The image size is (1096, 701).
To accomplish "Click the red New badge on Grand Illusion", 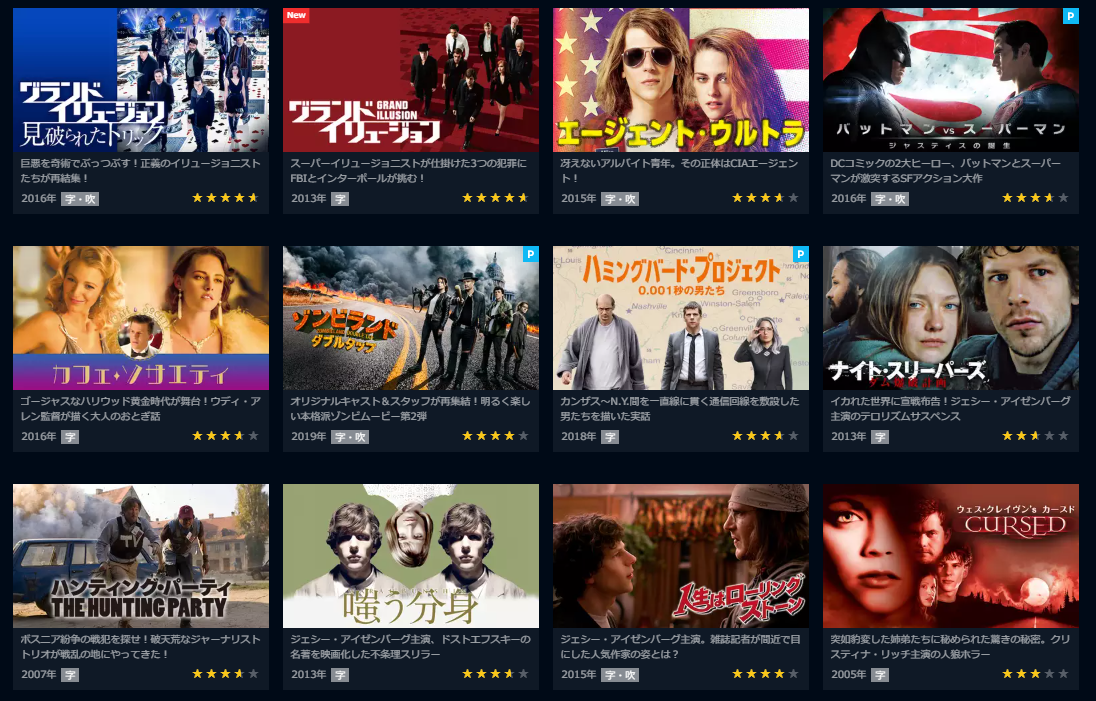I will (296, 15).
